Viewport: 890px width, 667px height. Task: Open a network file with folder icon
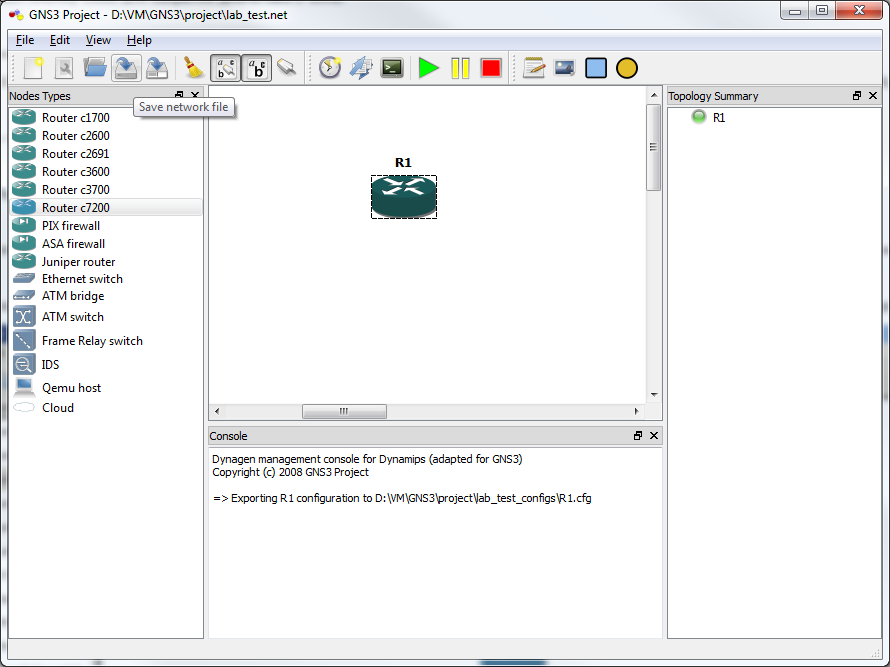click(95, 68)
